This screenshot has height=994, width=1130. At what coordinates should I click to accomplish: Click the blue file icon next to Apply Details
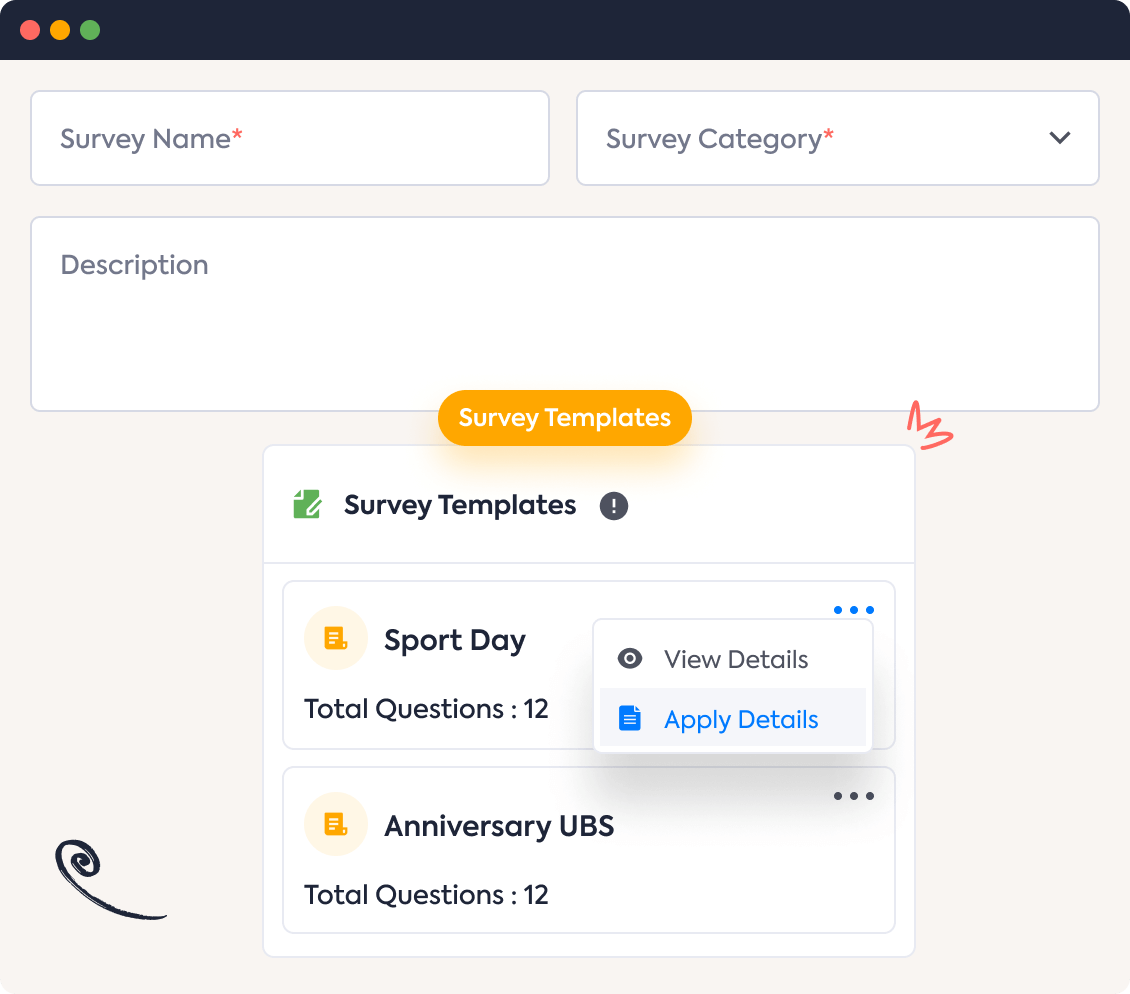click(x=629, y=718)
